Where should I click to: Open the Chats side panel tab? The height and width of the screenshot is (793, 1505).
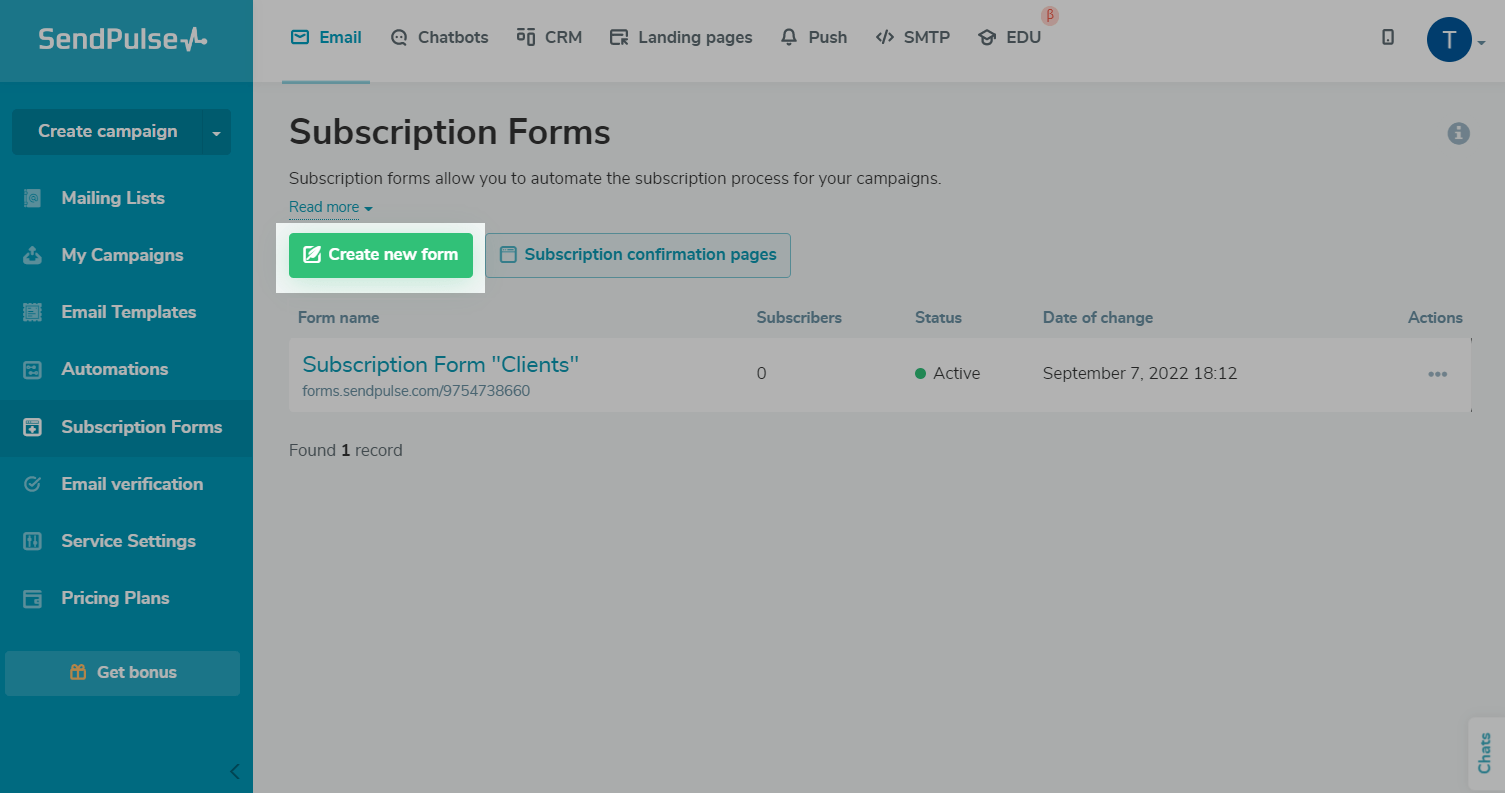[1485, 752]
